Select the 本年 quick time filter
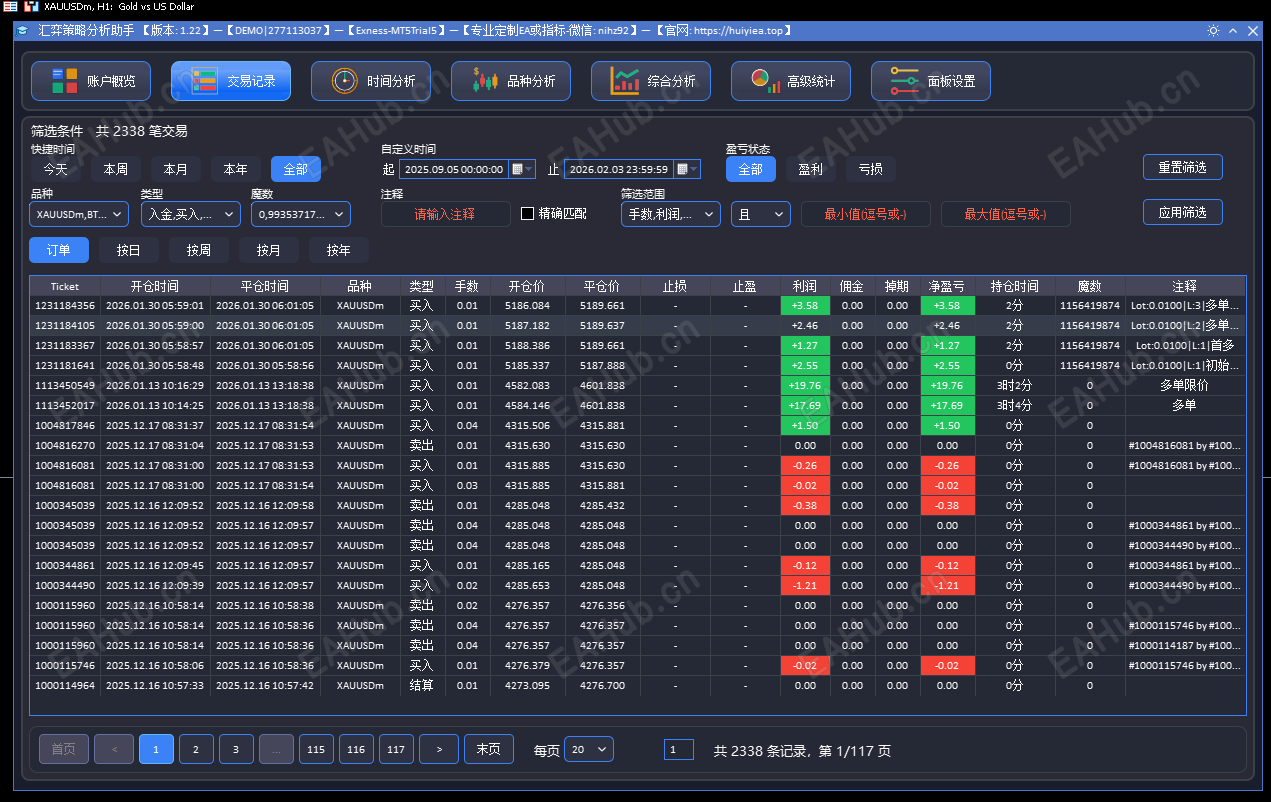The width and height of the screenshot is (1271, 802). 236,169
